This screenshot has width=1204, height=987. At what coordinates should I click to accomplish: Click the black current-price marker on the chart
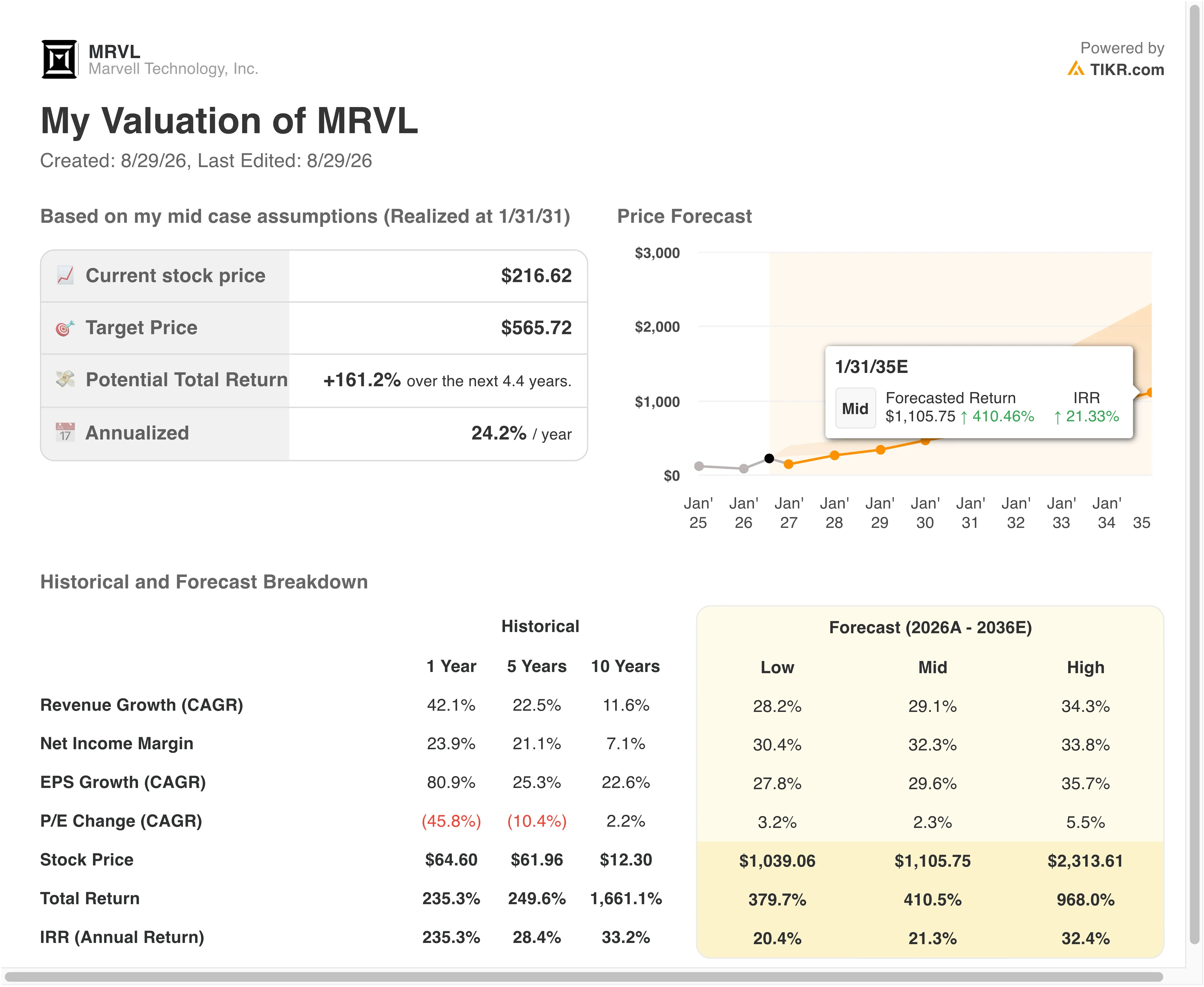[x=769, y=458]
